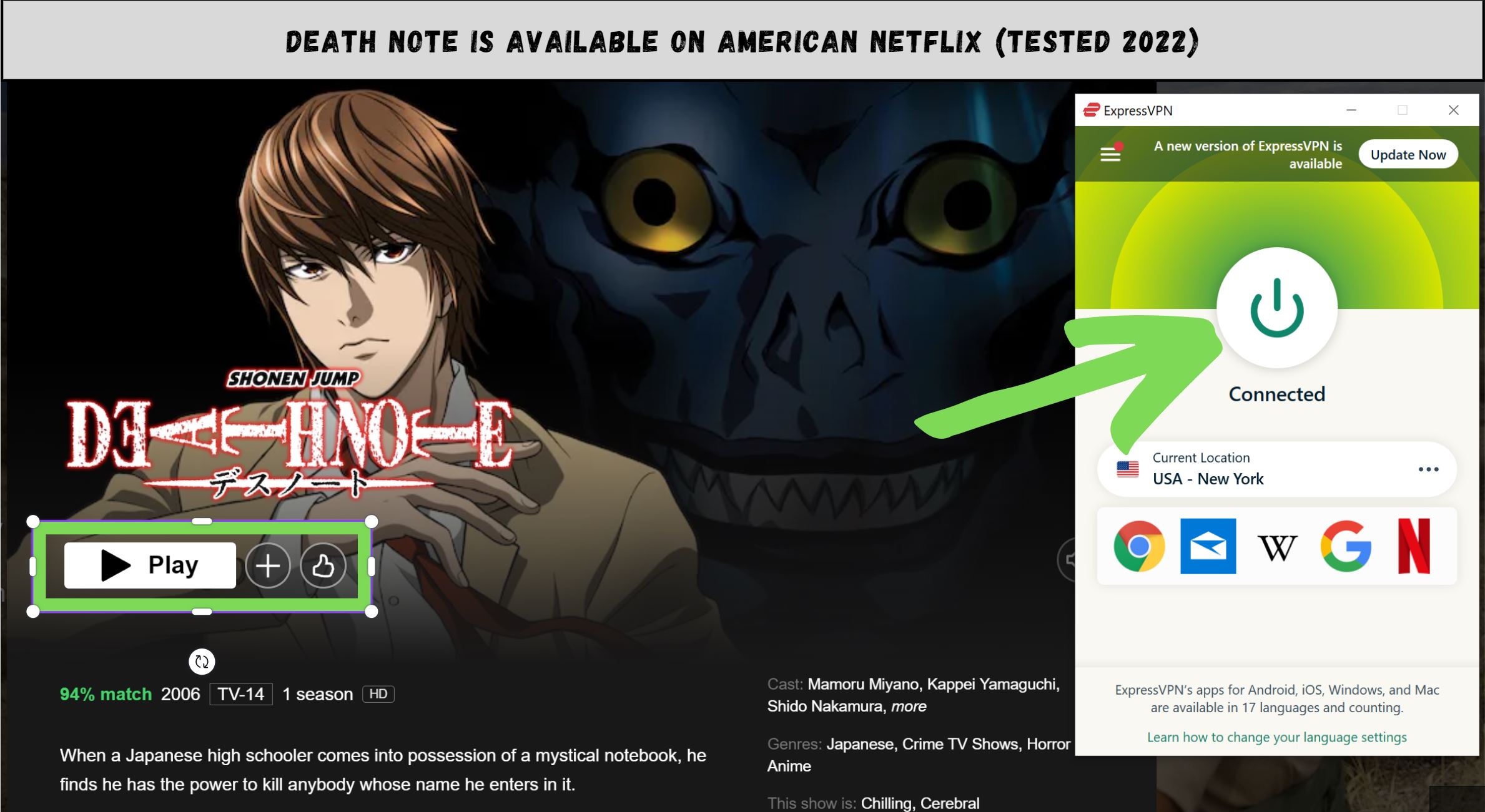This screenshot has width=1485, height=812.
Task: Open the Mail shortcut icon
Action: 1208,546
